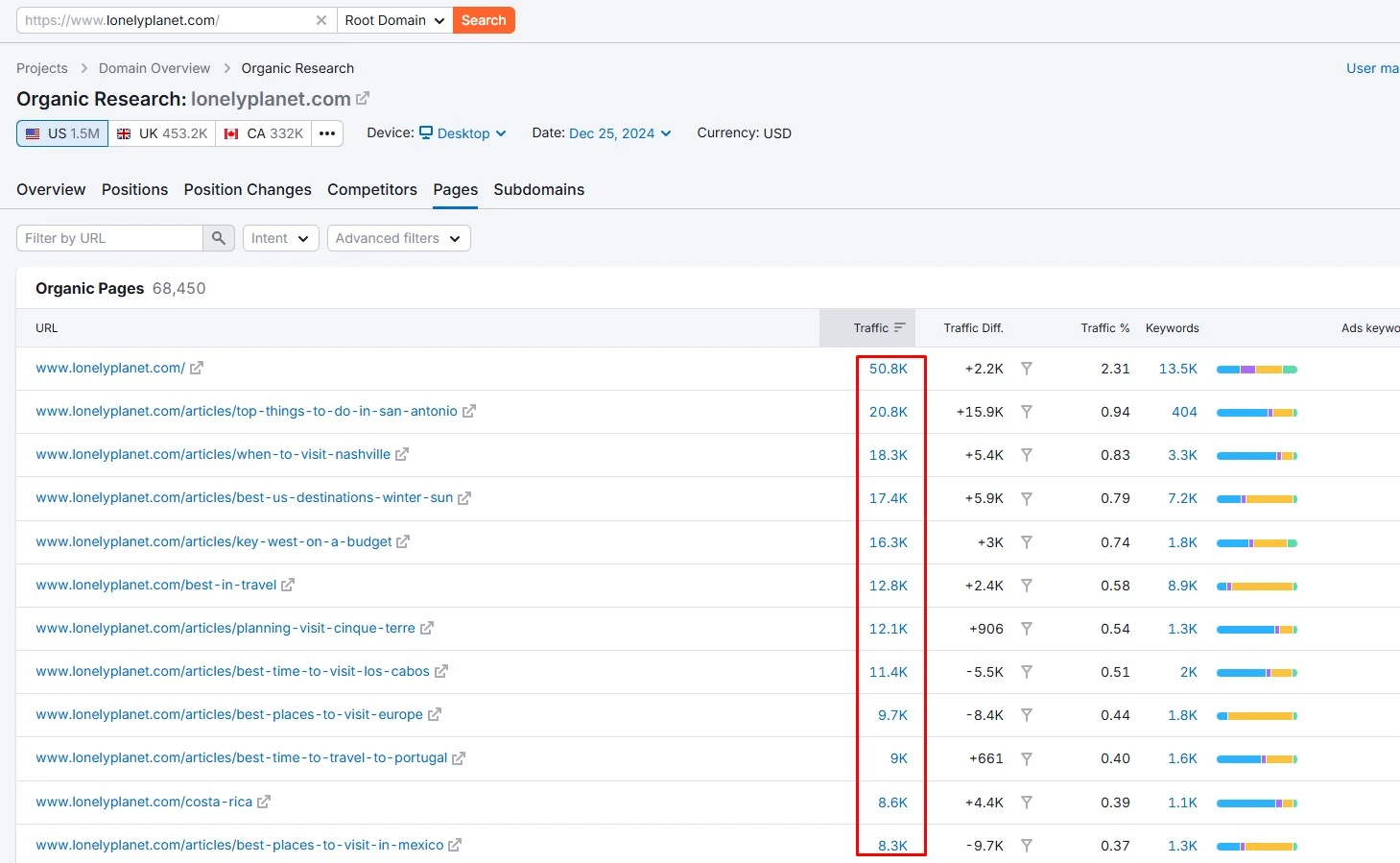The width and height of the screenshot is (1400, 863).
Task: Switch to the Competitors tab
Action: click(x=372, y=190)
